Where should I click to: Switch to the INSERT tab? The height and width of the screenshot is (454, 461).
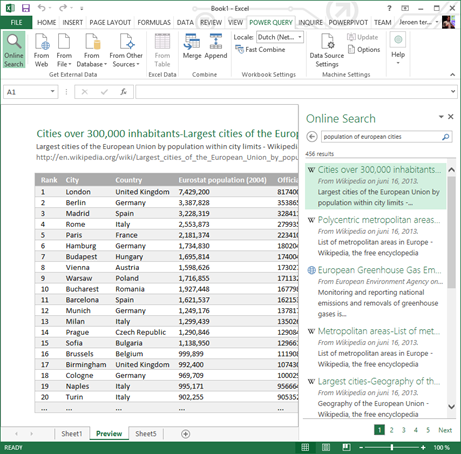tap(73, 23)
